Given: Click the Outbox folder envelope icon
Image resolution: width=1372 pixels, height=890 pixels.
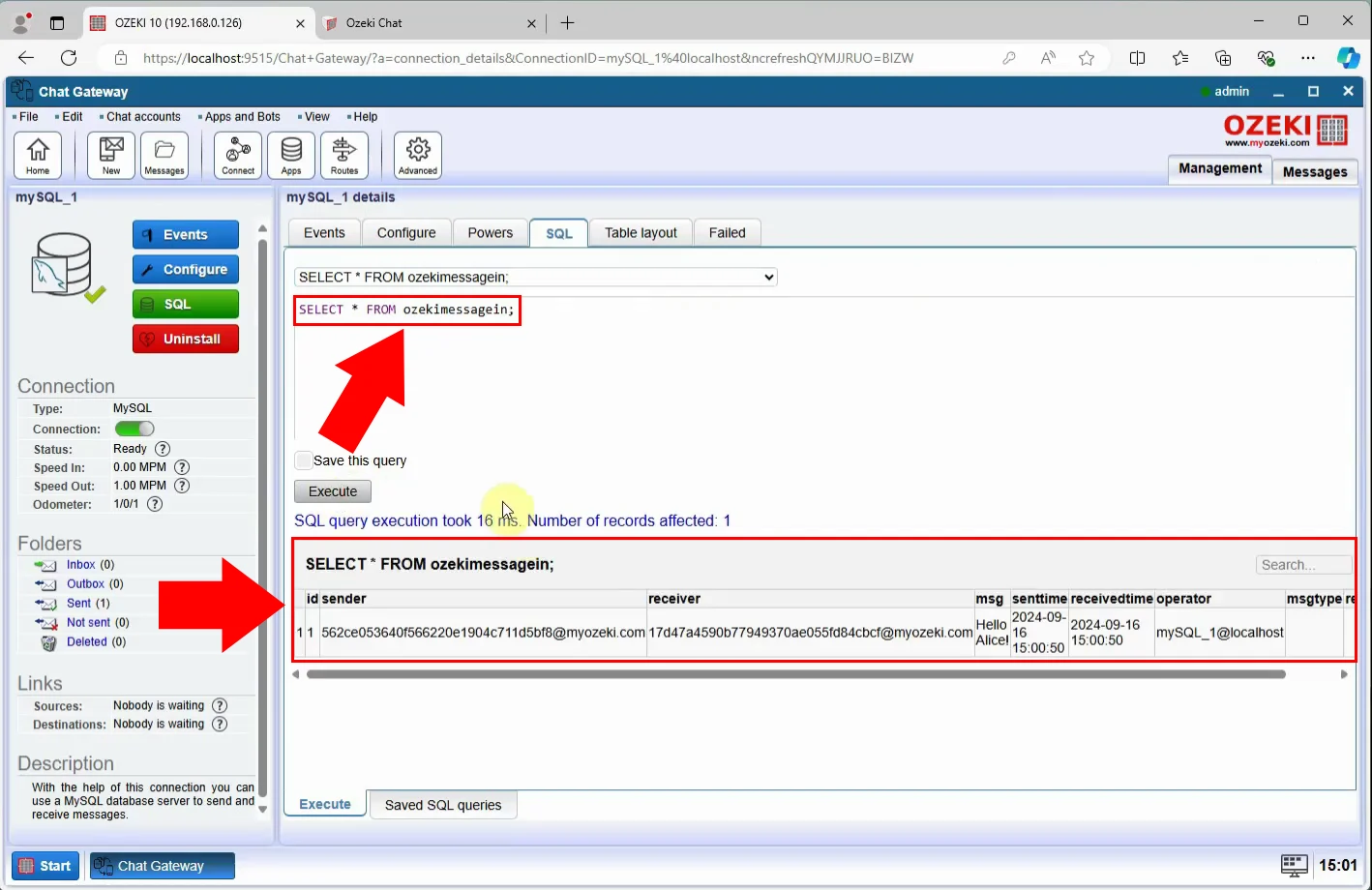Looking at the screenshot, I should (x=45, y=584).
